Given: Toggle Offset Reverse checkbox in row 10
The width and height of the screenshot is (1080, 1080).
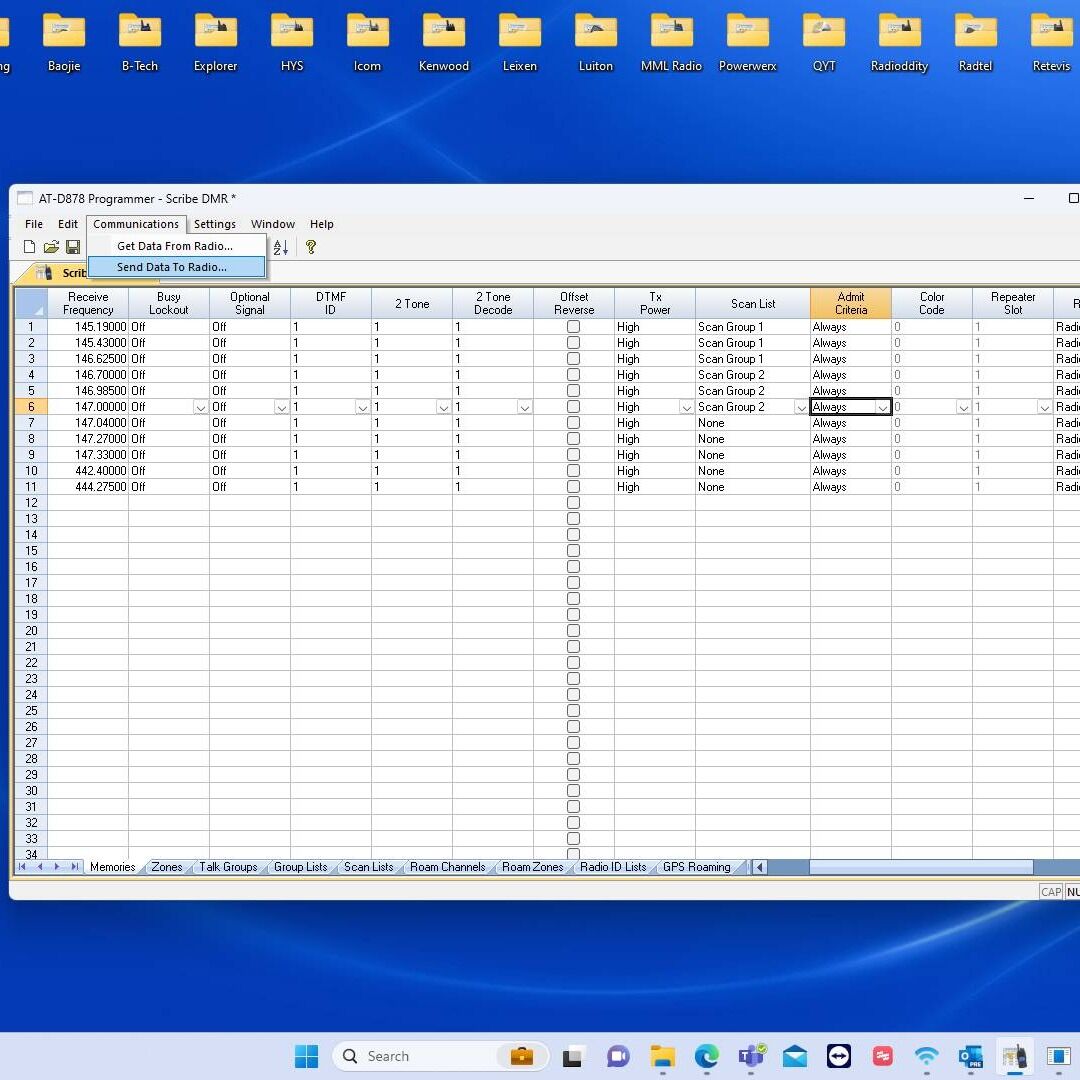Looking at the screenshot, I should tap(573, 470).
